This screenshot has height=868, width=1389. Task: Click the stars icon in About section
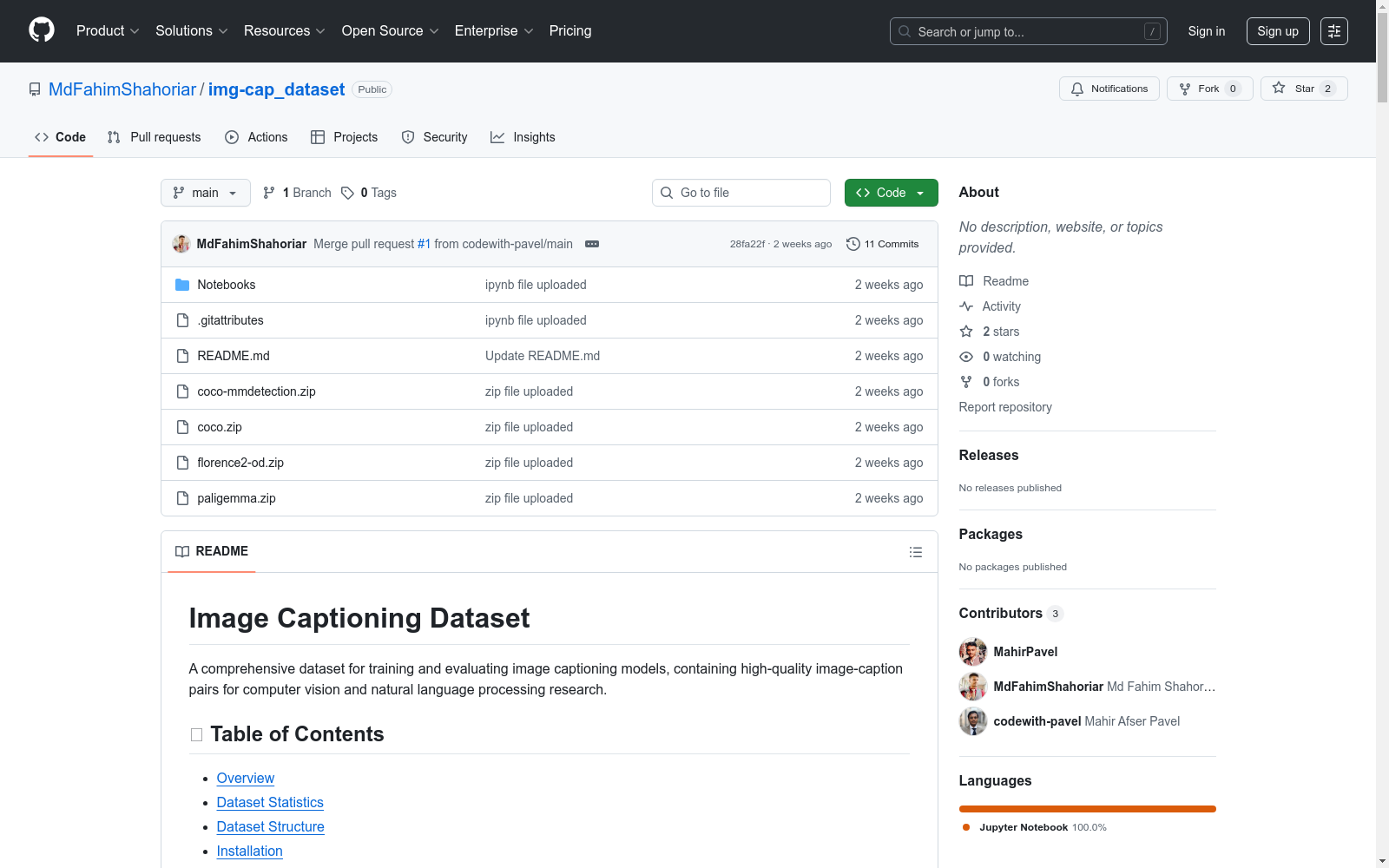pos(966,332)
